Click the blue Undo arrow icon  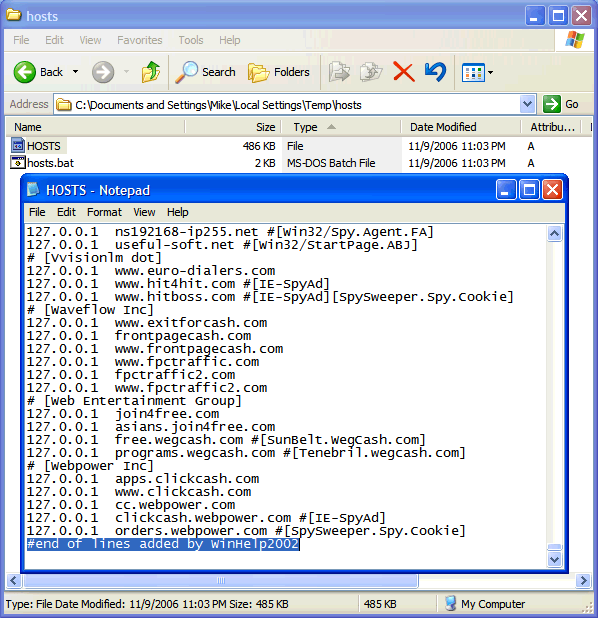(435, 72)
